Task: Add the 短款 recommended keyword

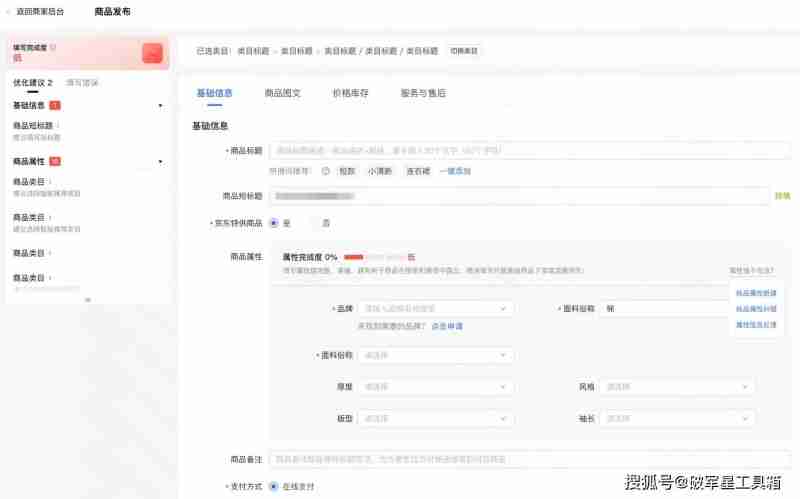Action: [347, 171]
